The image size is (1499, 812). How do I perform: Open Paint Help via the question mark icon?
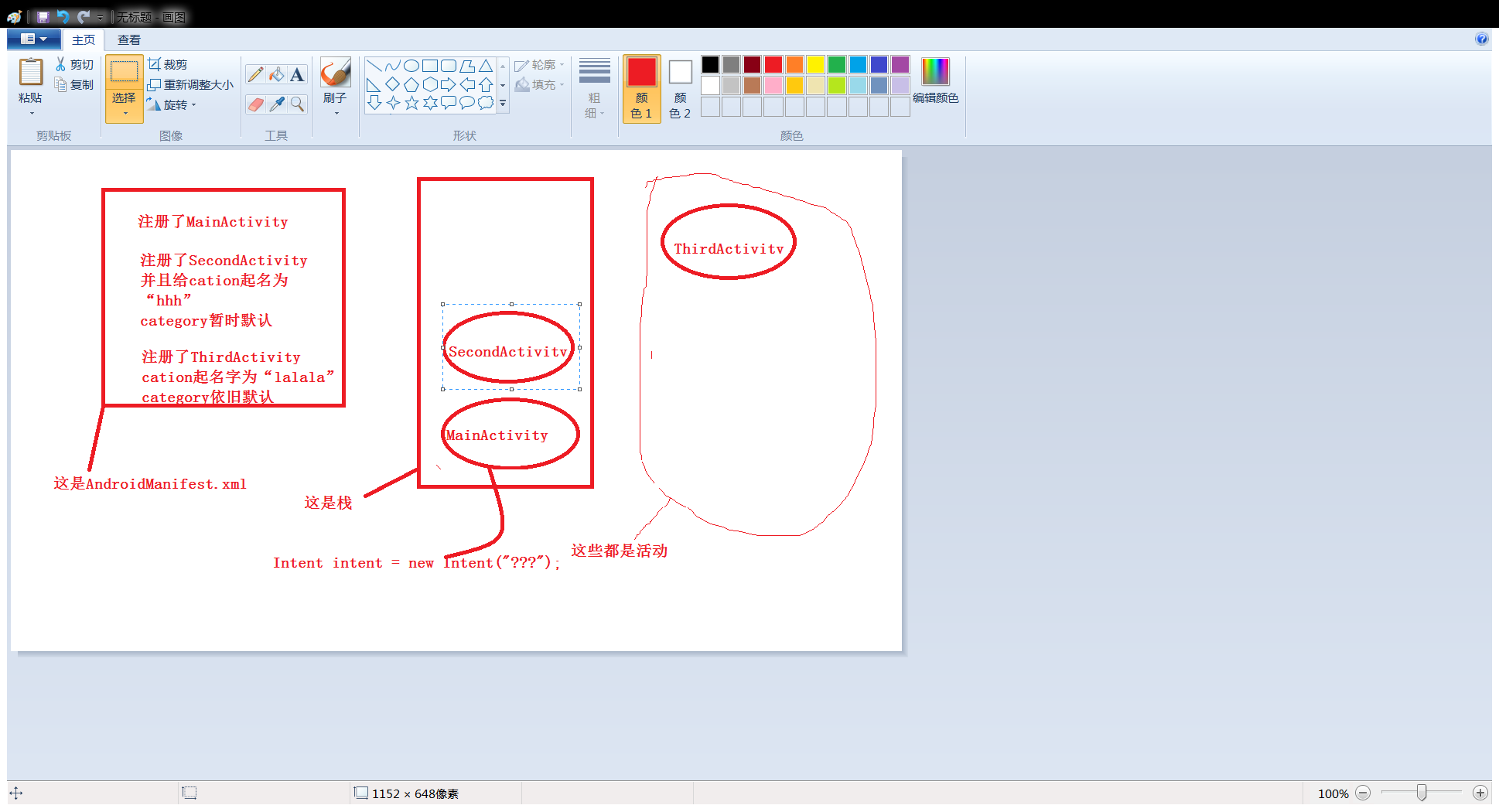pyautogui.click(x=1481, y=39)
